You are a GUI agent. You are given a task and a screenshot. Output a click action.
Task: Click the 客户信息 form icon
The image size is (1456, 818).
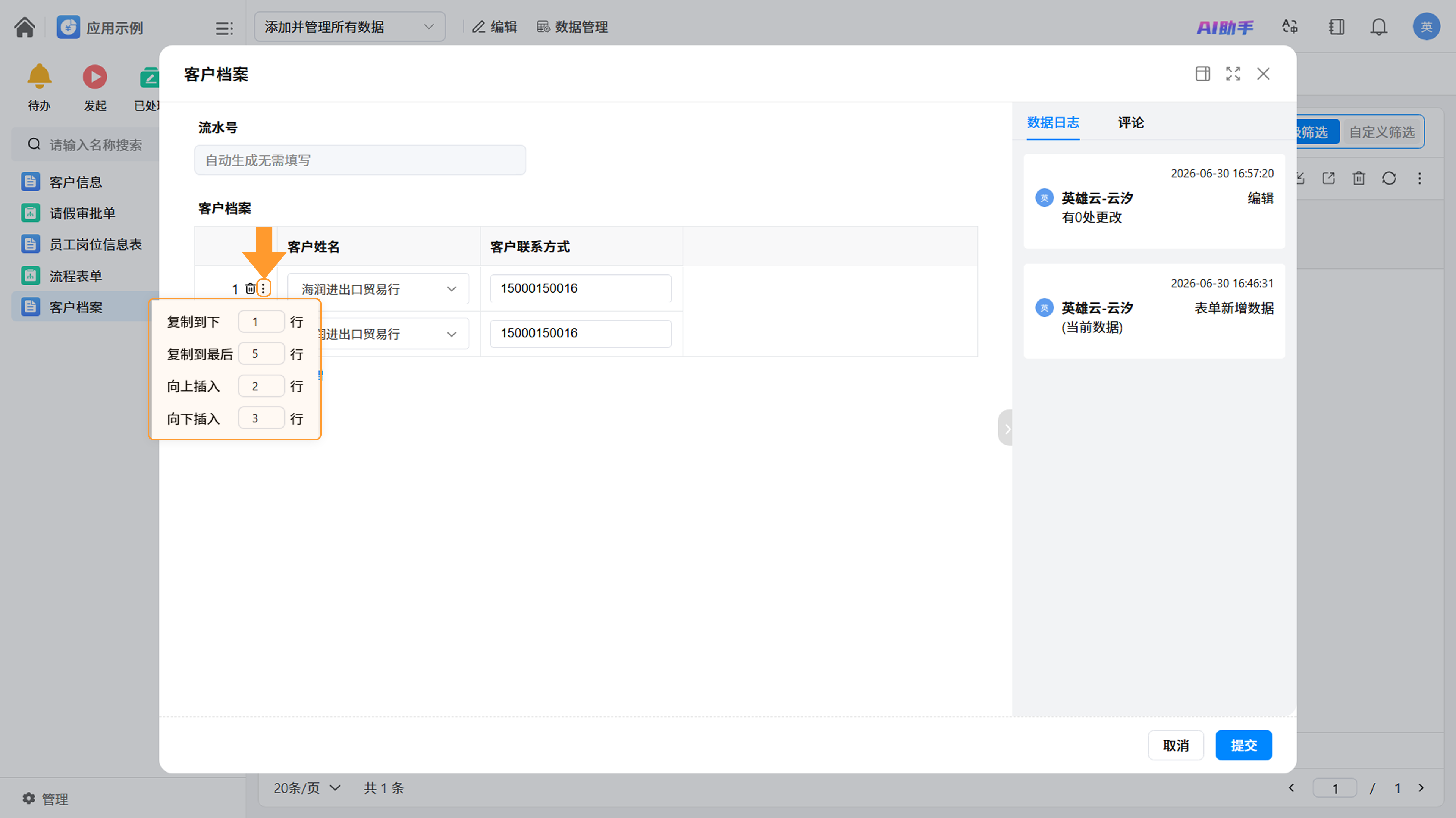(x=30, y=182)
